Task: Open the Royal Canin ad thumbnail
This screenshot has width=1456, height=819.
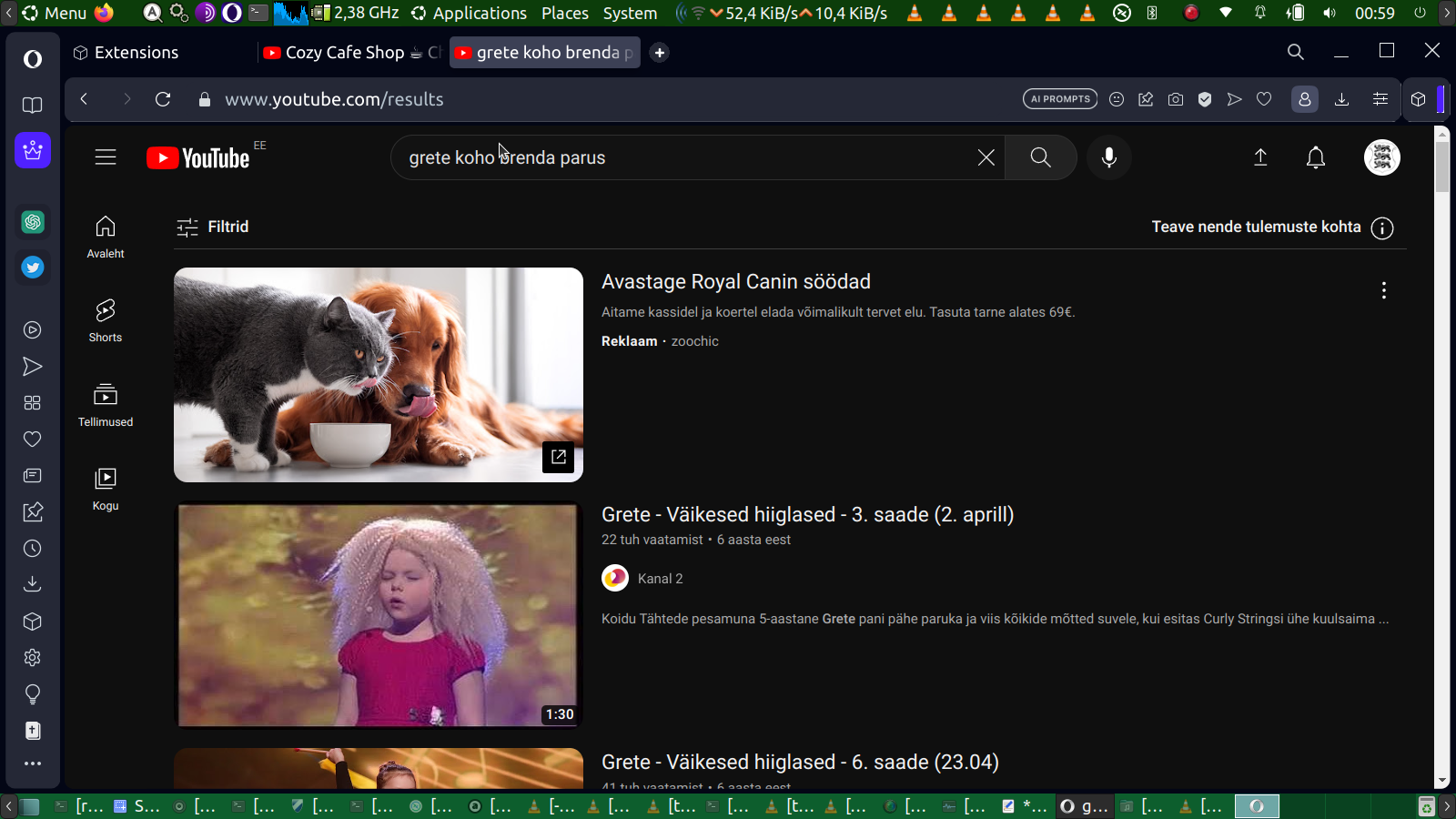Action: click(x=379, y=375)
